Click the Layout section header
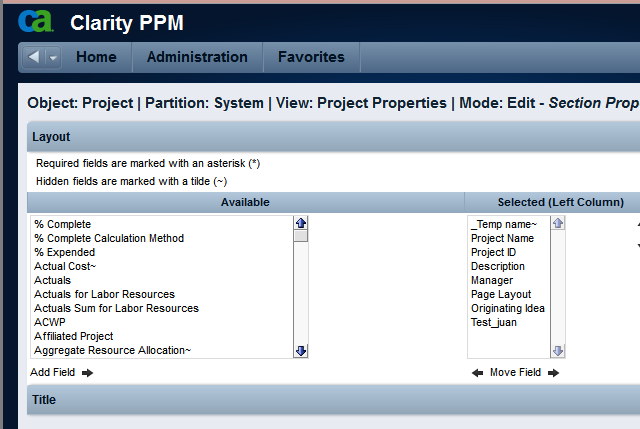The height and width of the screenshot is (429, 640). [333, 137]
